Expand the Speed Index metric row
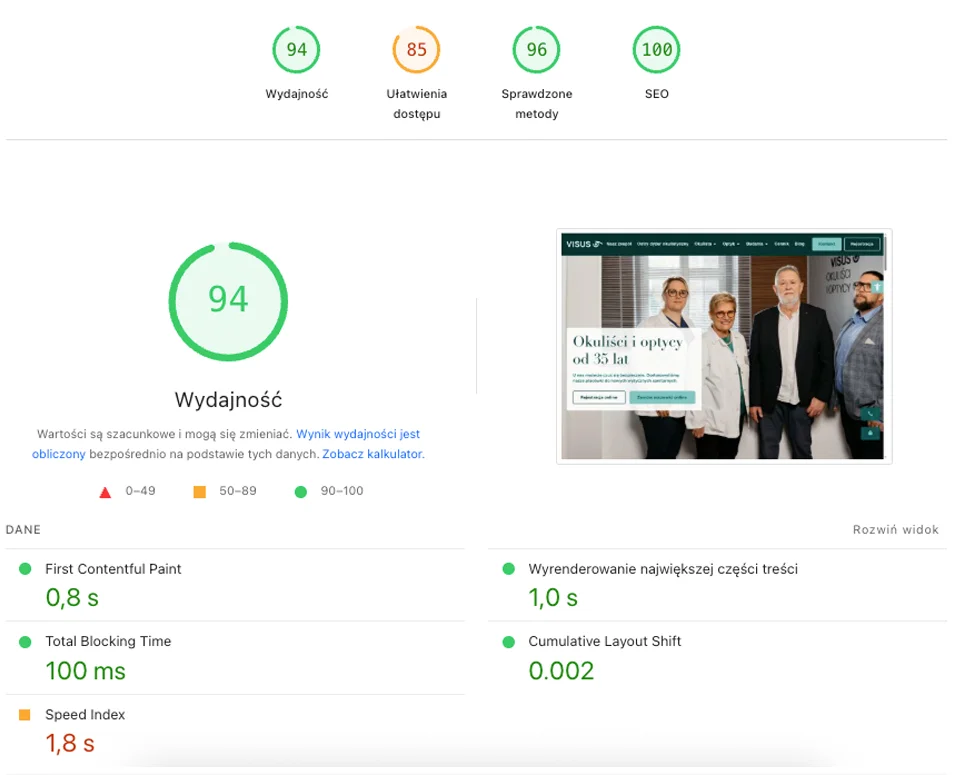This screenshot has height=775, width=955. pos(85,715)
